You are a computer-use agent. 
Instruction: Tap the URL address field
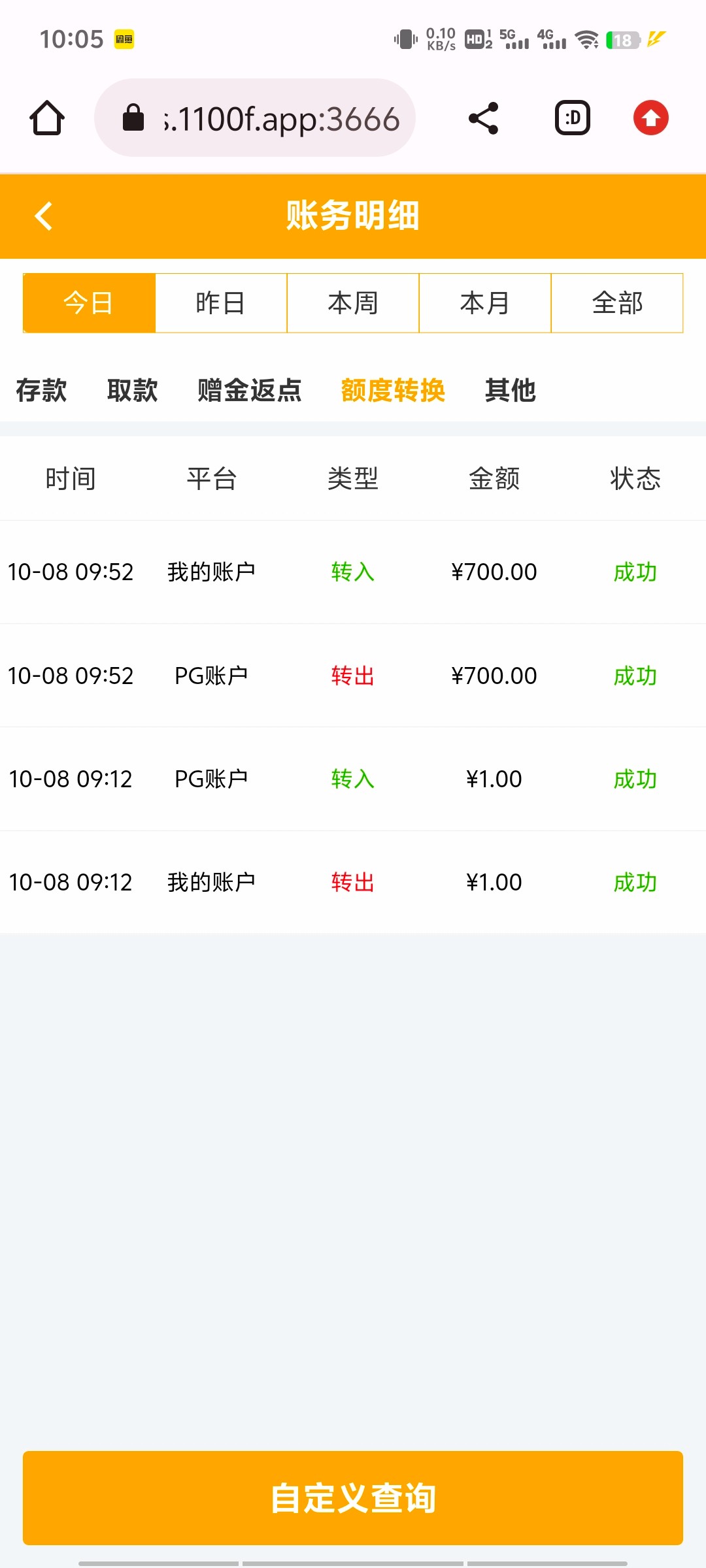point(281,118)
